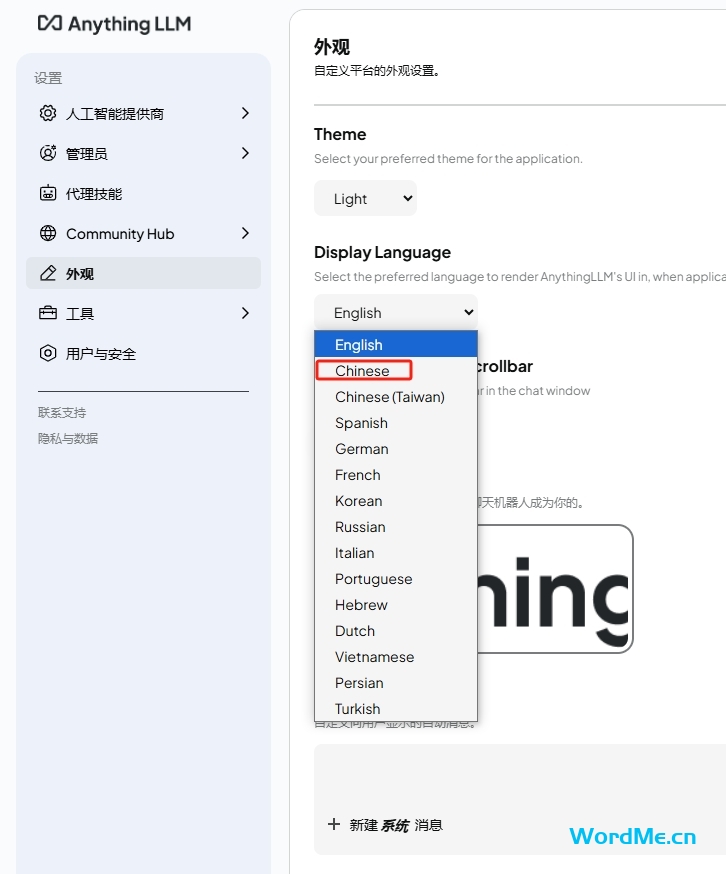Collapse the Display Language dropdown showing English
Viewport: 726px width, 874px height.
click(x=396, y=313)
